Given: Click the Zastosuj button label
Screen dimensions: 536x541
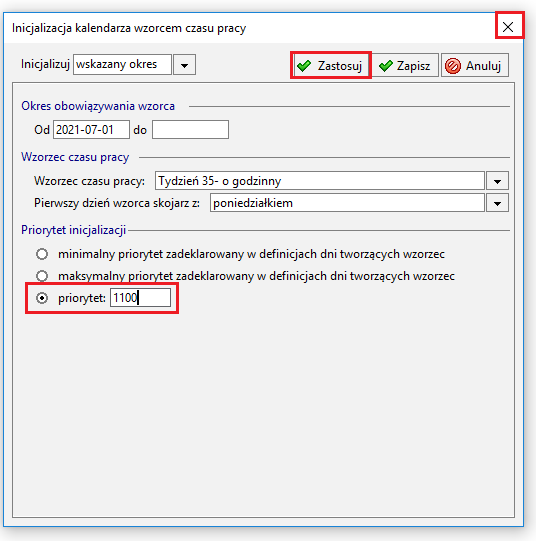Looking at the screenshot, I should [340, 66].
